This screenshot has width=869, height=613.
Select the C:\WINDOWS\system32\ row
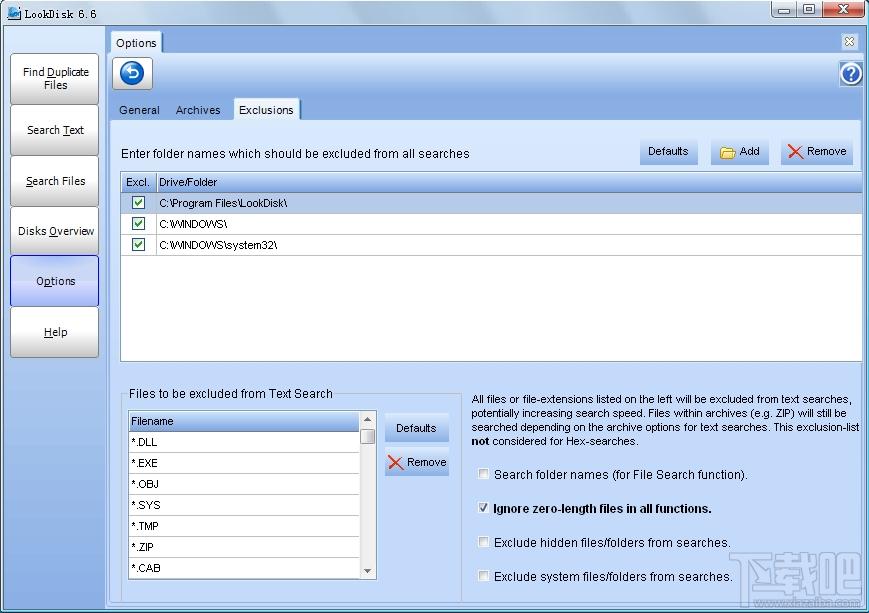click(491, 245)
